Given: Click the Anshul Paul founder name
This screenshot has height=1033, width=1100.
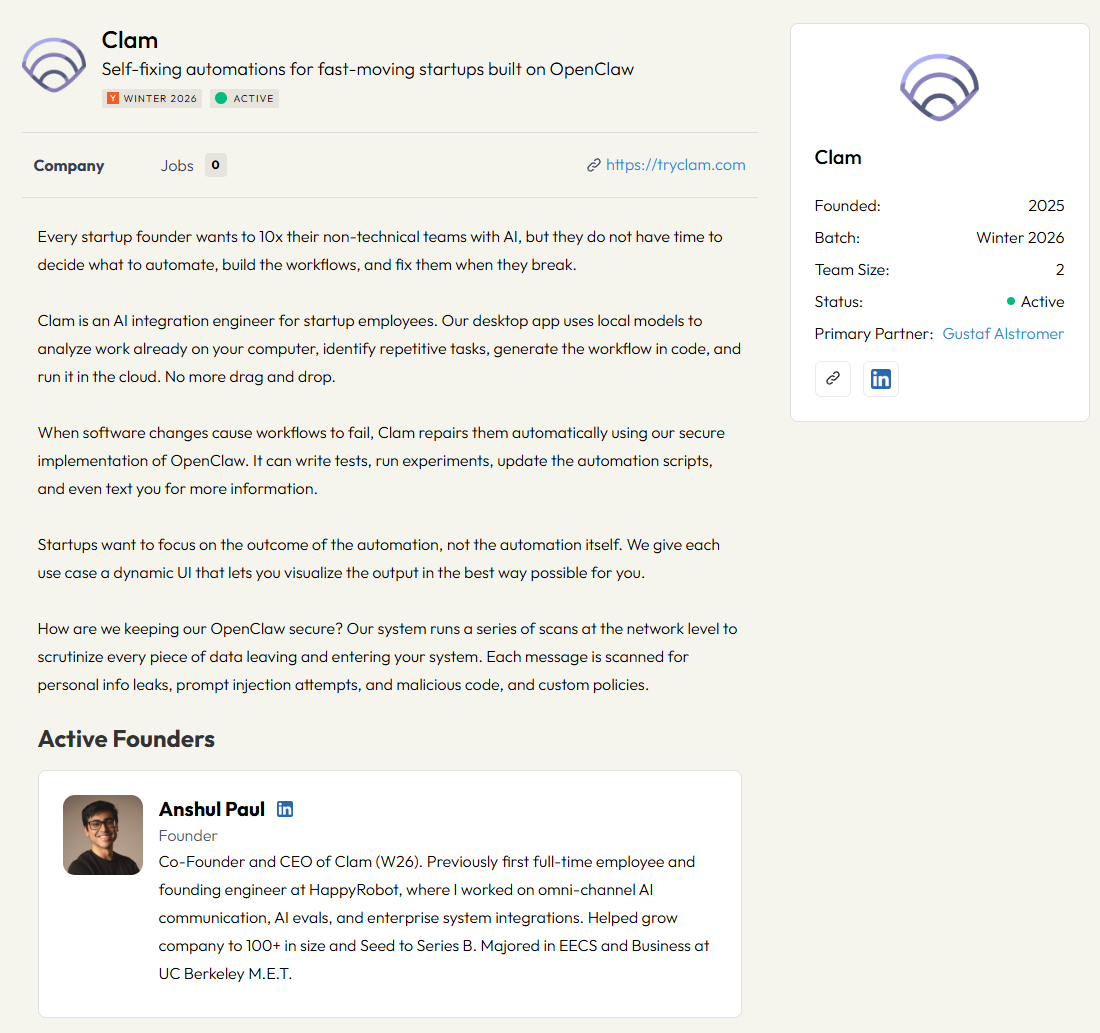Looking at the screenshot, I should point(212,809).
